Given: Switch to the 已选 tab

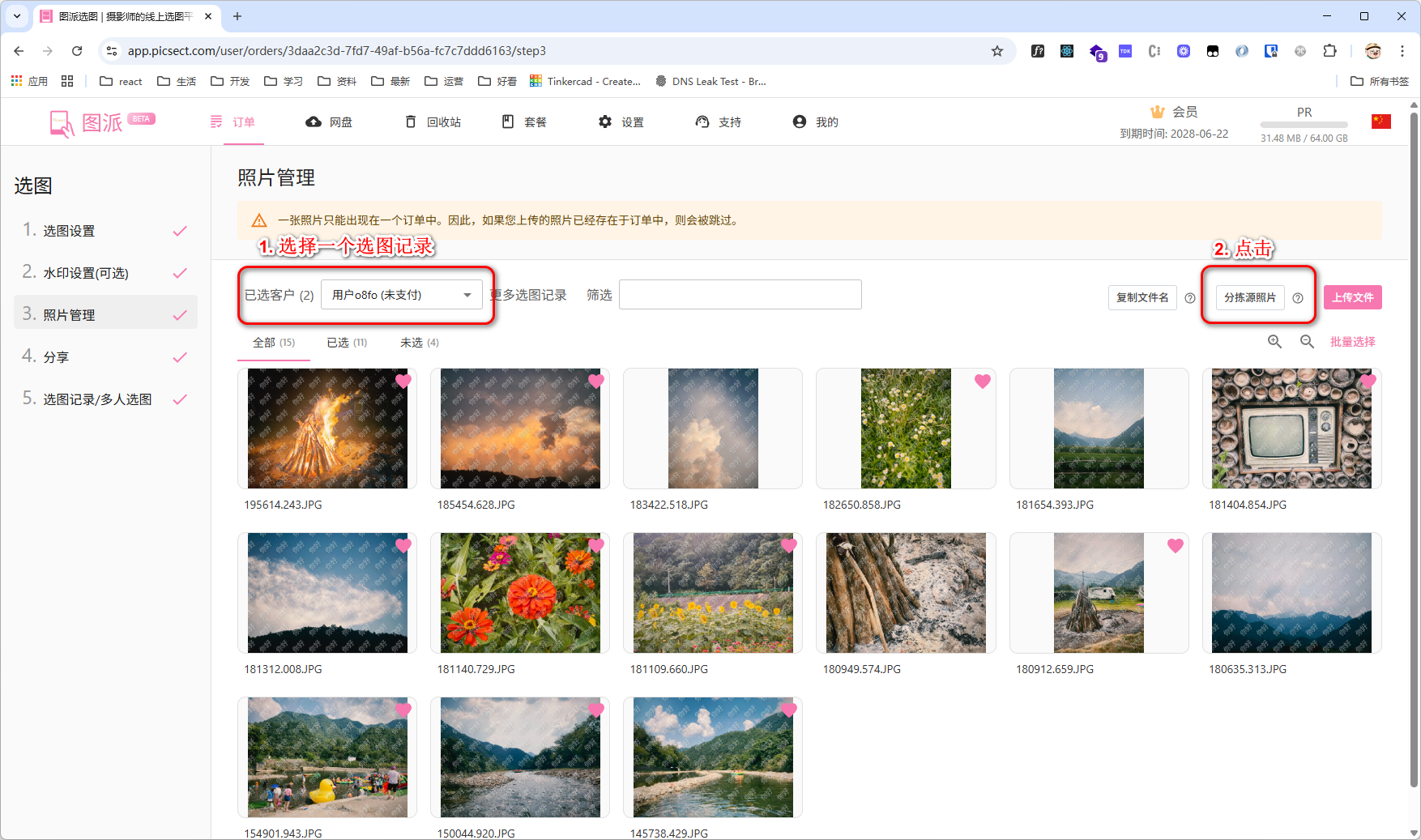Looking at the screenshot, I should pos(345,342).
